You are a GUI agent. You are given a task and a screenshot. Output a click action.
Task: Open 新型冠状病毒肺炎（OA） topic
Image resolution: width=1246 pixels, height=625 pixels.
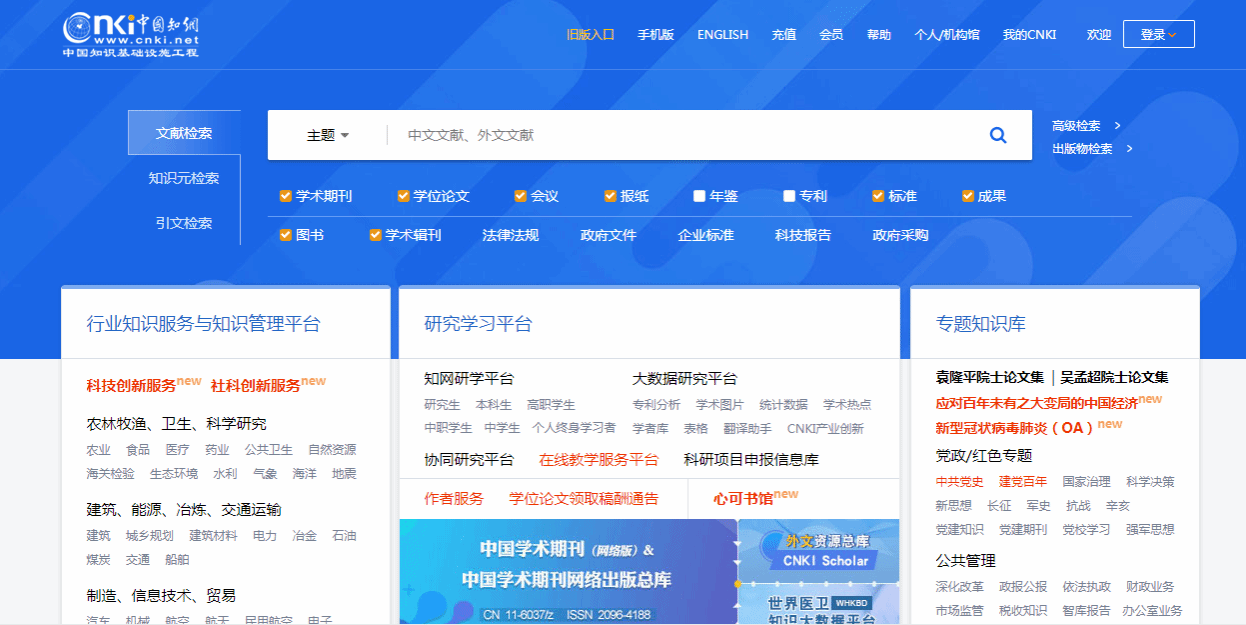click(x=1015, y=428)
